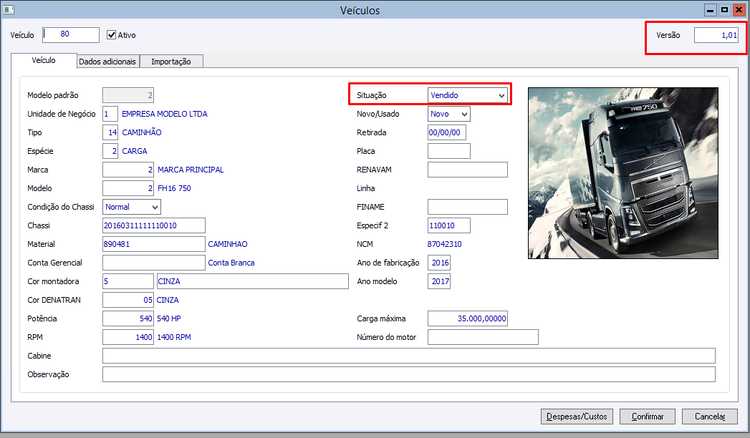Click the Chassi input field
Screen dimensions: 750x438
click(x=154, y=225)
